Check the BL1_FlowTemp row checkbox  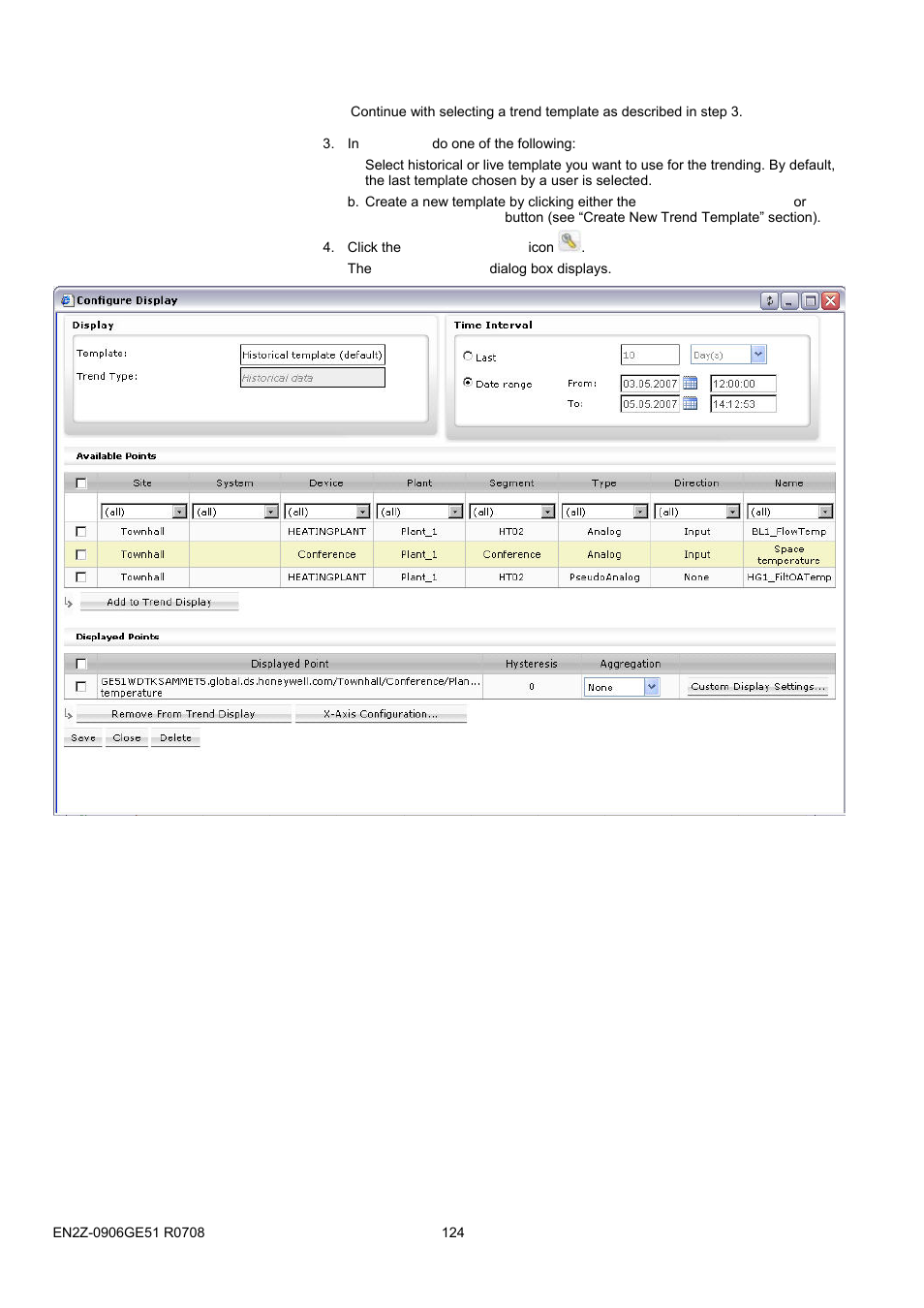tap(81, 531)
